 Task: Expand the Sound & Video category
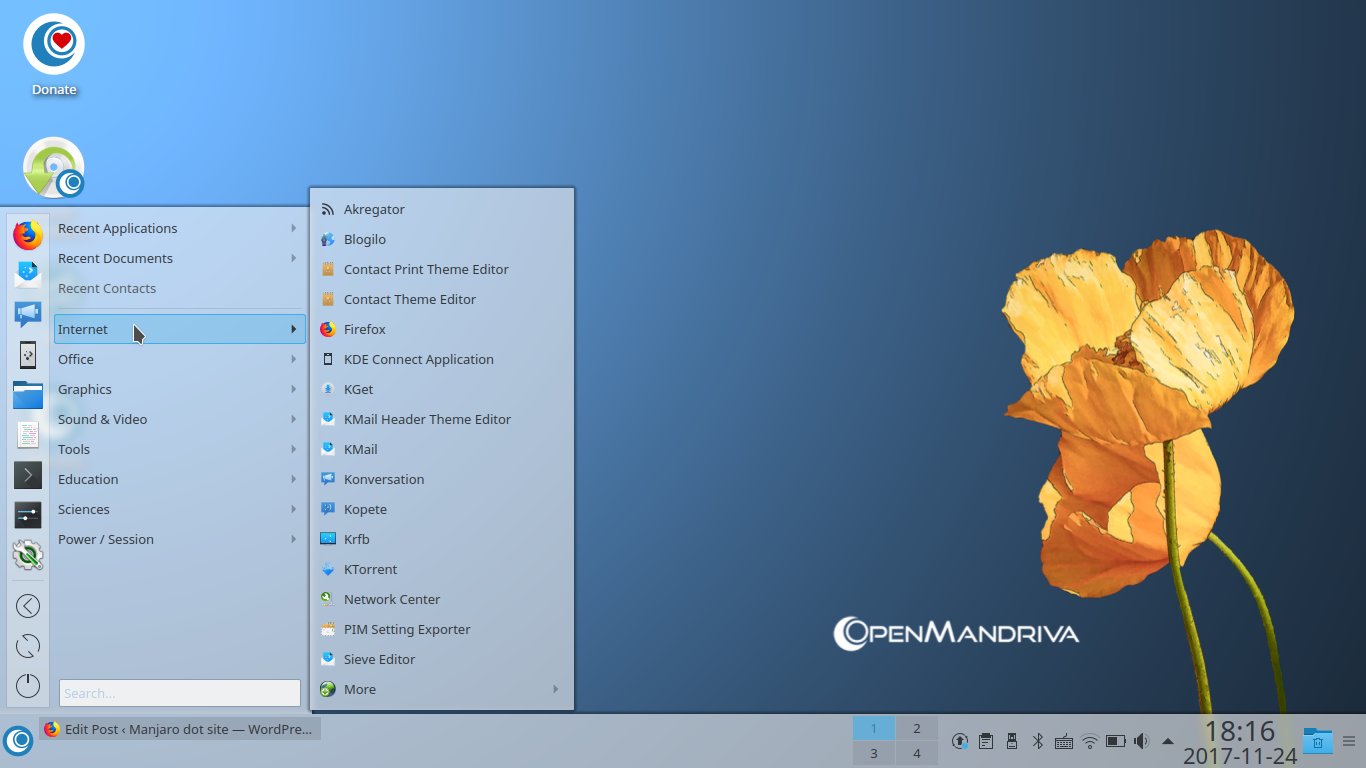tap(180, 419)
